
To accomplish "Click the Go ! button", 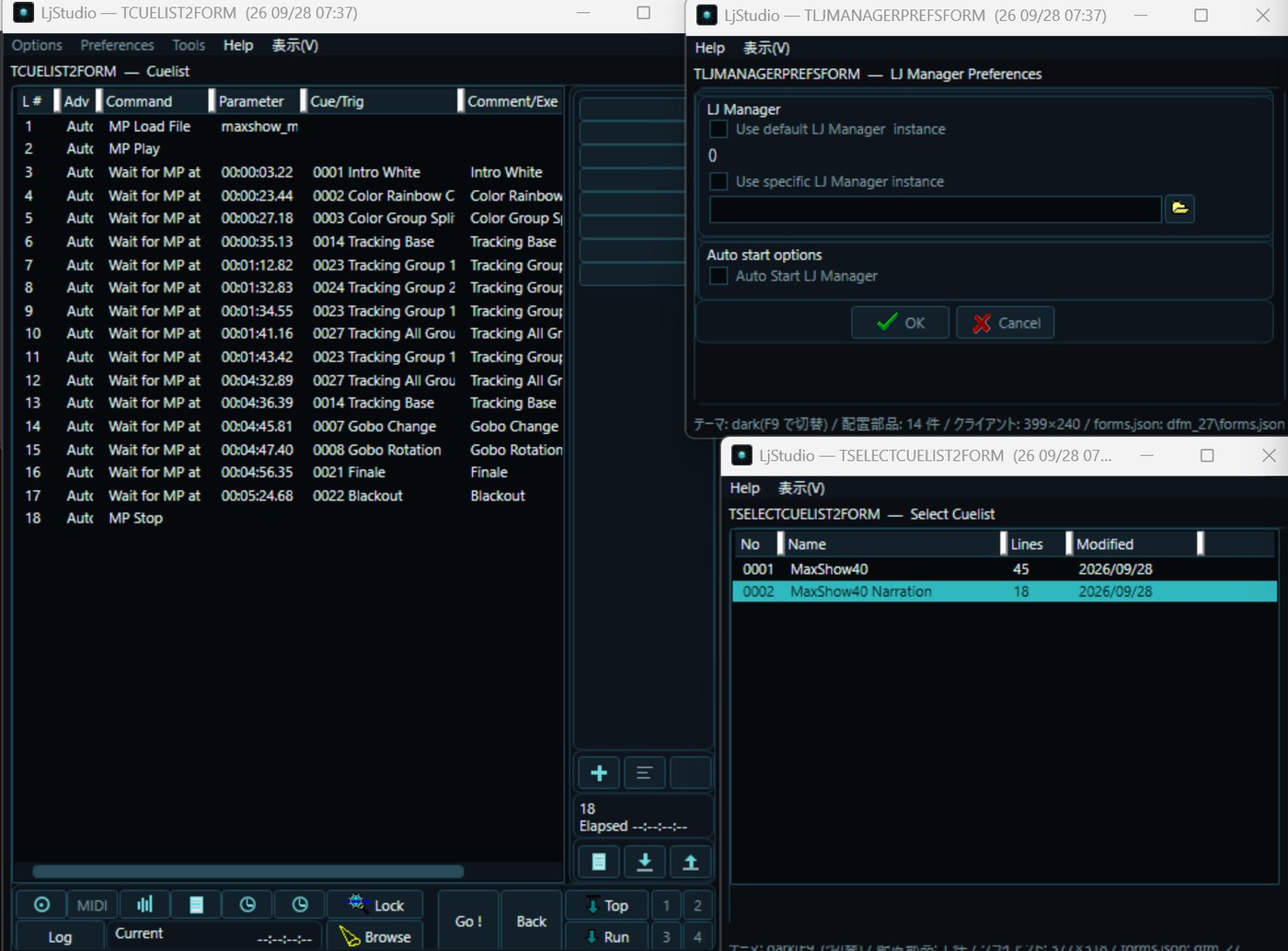I will pos(468,921).
